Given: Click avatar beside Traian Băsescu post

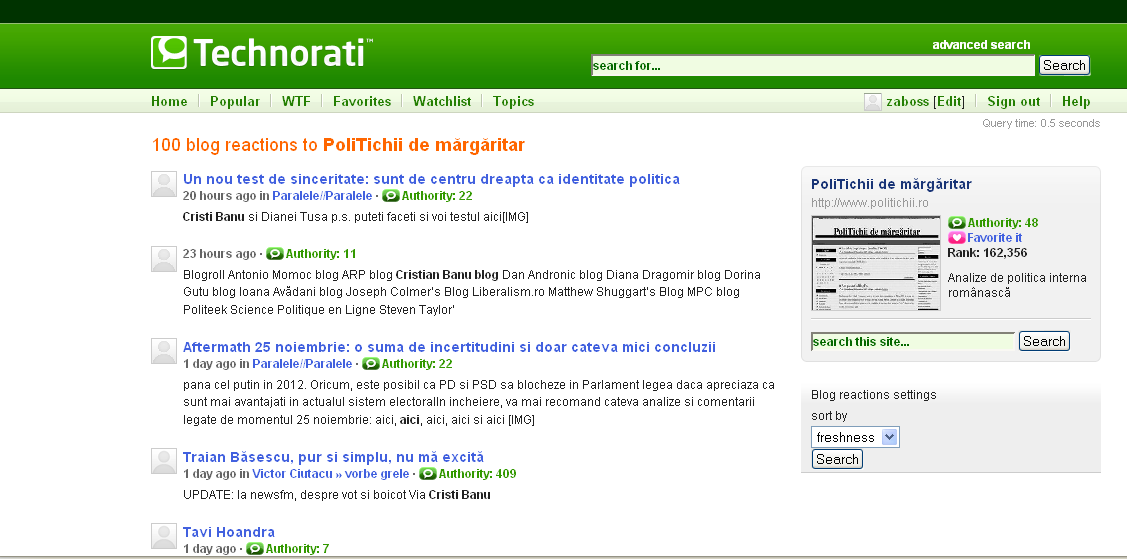Looking at the screenshot, I should 164,461.
